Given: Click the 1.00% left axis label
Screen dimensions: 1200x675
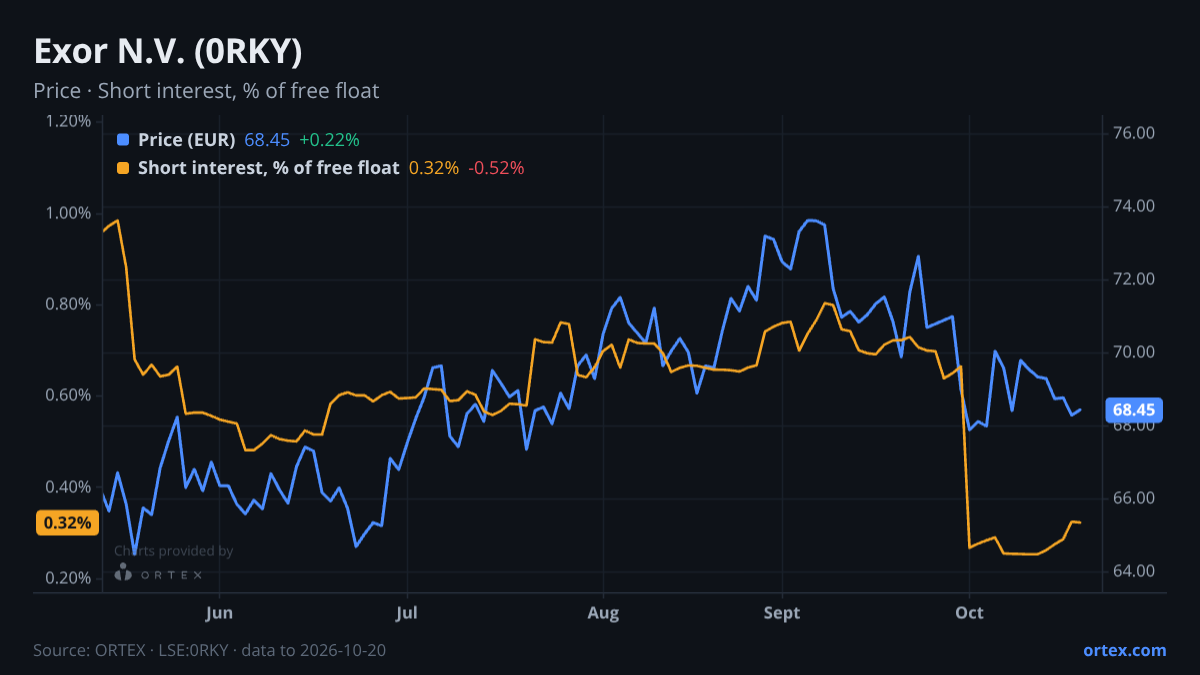Looking at the screenshot, I should (69, 213).
